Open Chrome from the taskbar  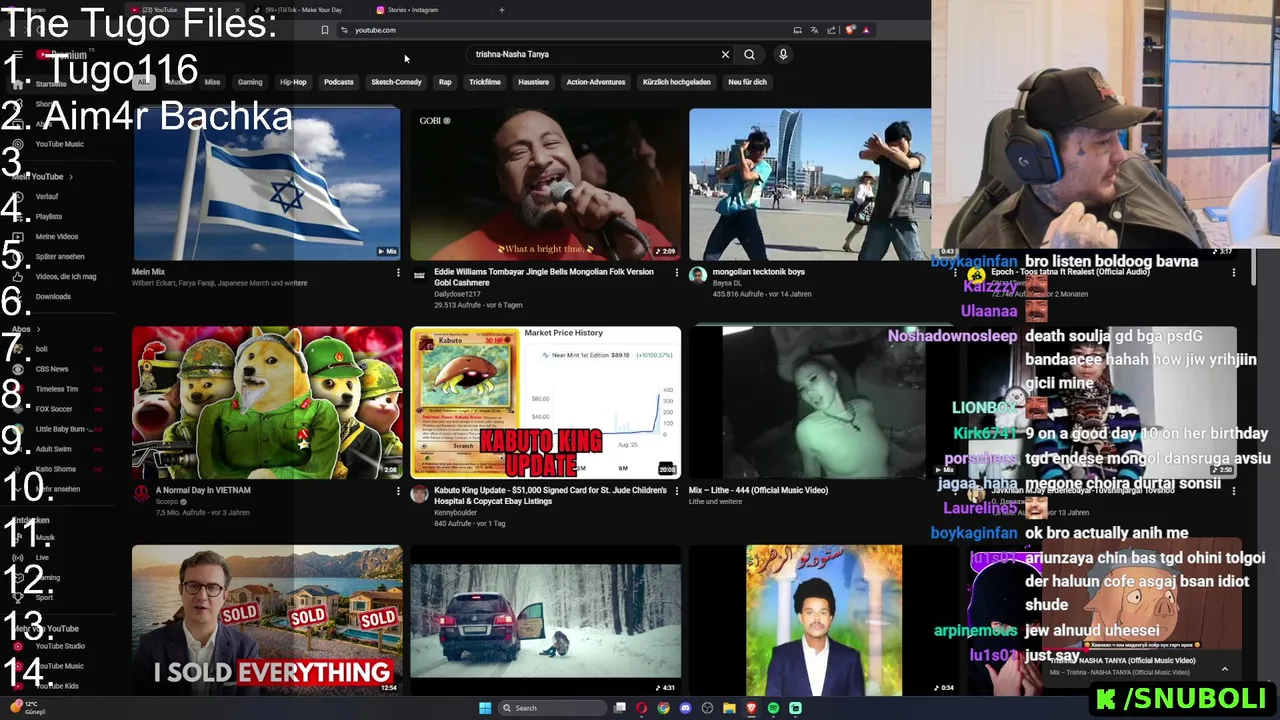coord(663,708)
